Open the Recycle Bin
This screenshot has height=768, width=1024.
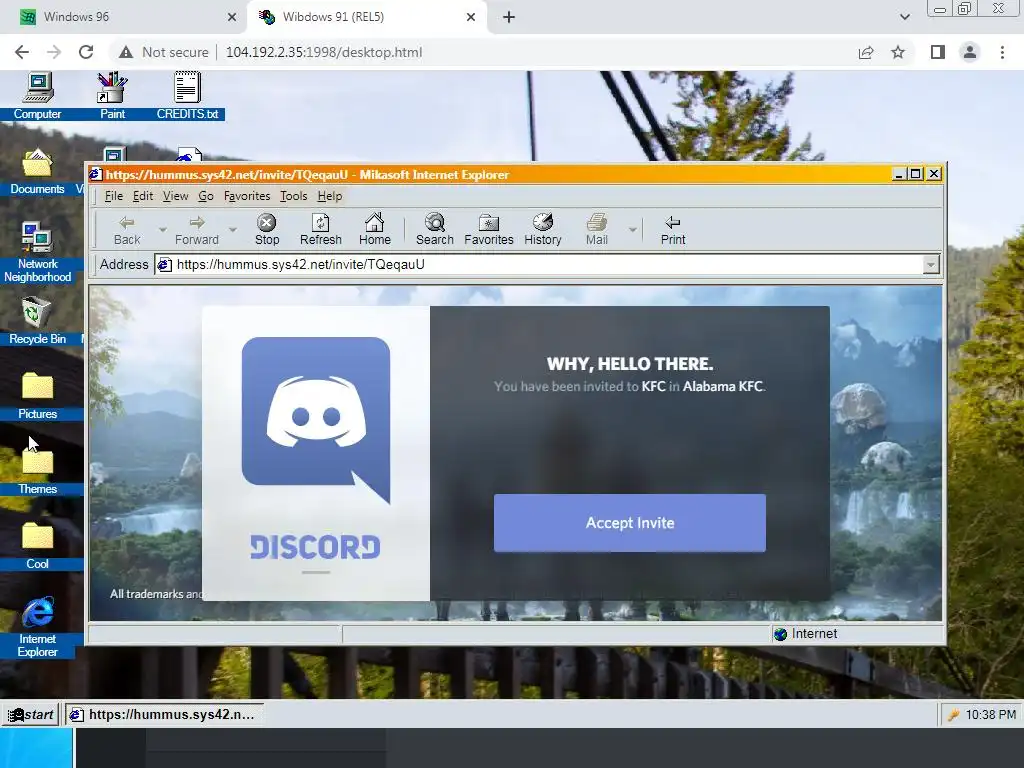pos(37,321)
